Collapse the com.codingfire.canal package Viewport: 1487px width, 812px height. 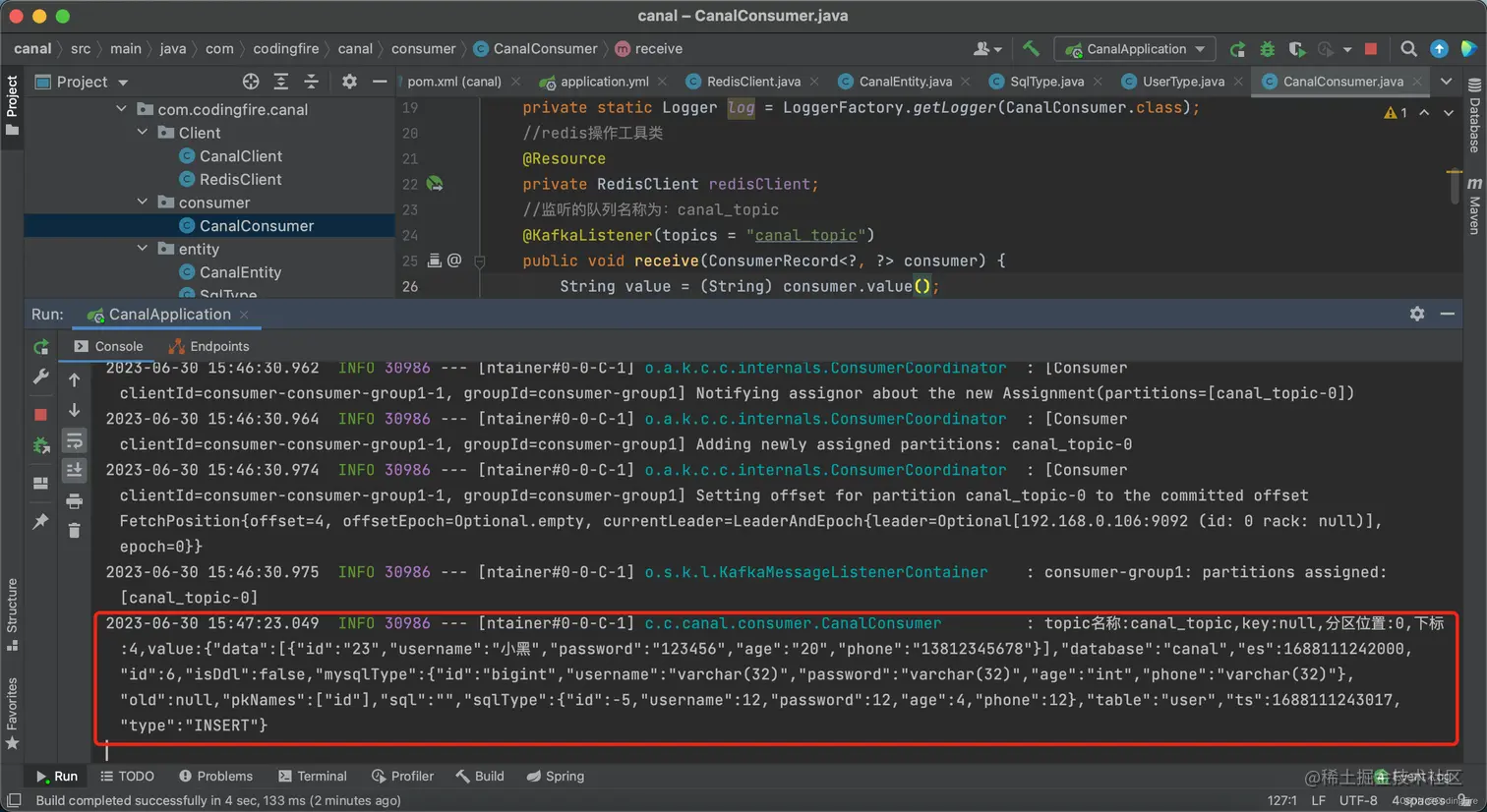coord(121,109)
